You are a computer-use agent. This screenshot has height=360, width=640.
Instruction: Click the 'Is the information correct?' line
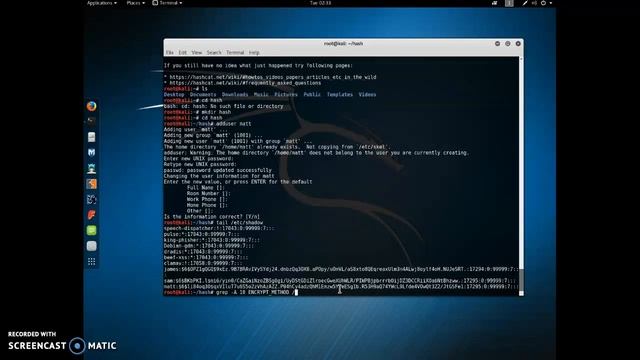212,217
